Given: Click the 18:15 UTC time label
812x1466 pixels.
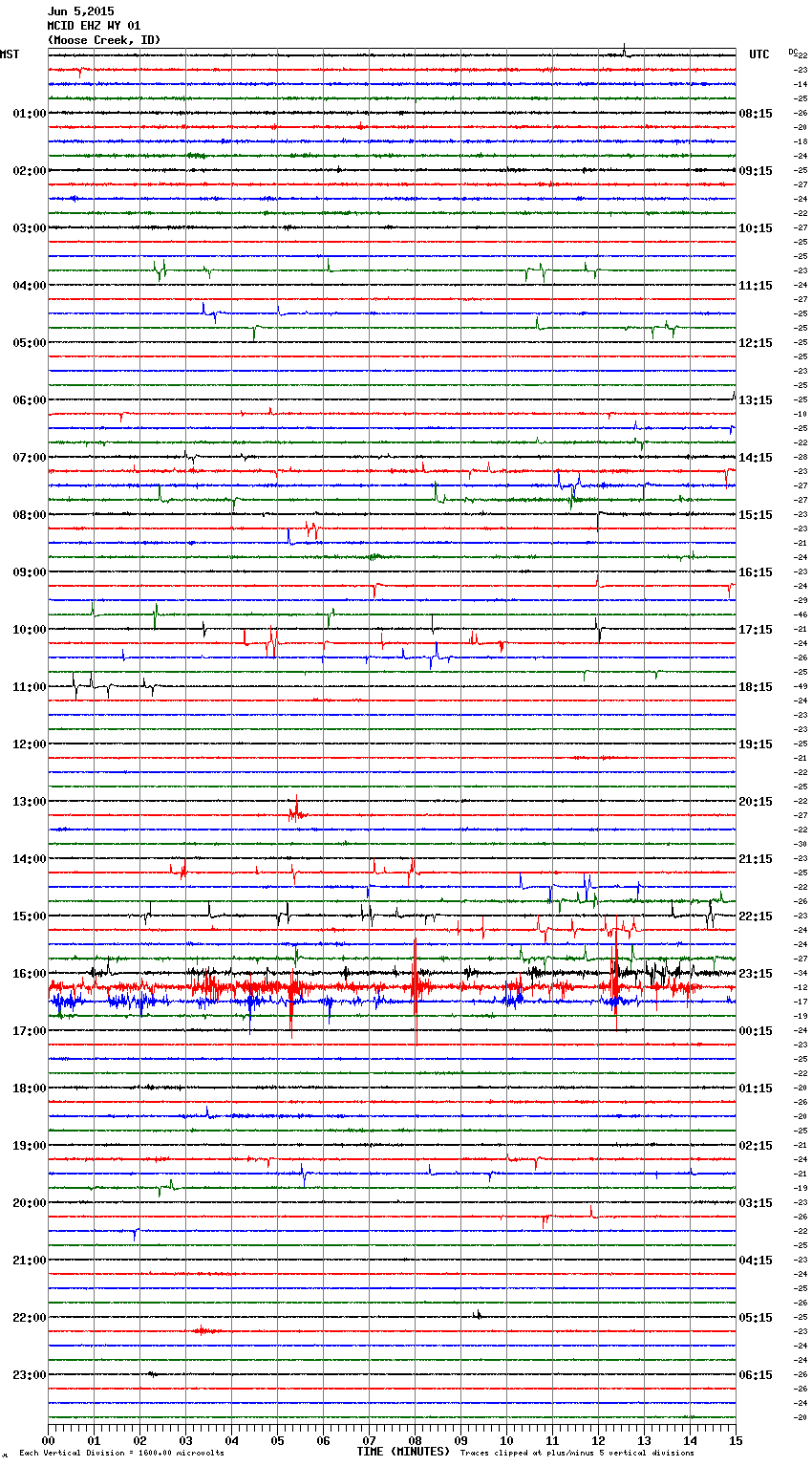Looking at the screenshot, I should tap(756, 687).
